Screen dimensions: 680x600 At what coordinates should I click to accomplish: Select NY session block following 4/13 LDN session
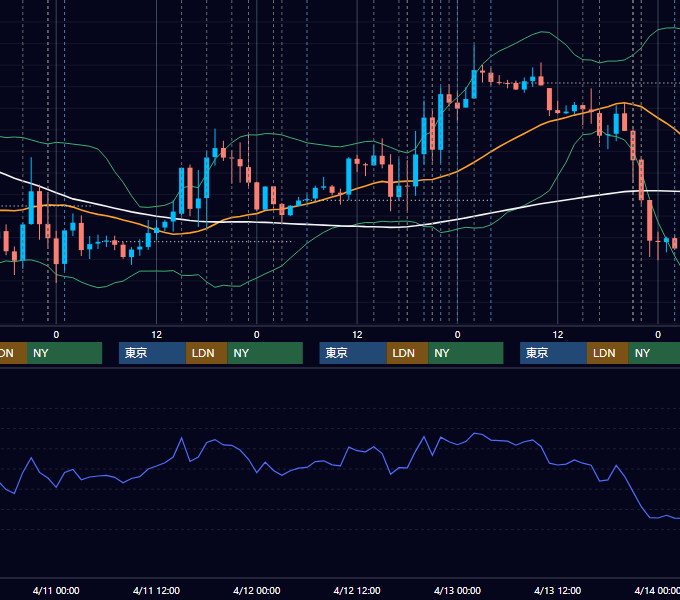click(654, 353)
